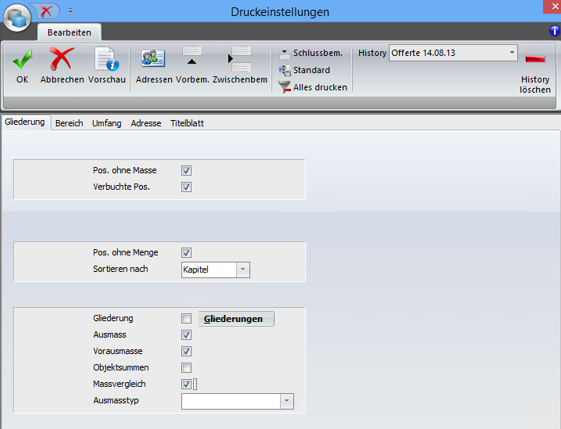The image size is (561, 429).
Task: Uncheck the Pos. ohne Masse checkbox
Action: [x=186, y=171]
